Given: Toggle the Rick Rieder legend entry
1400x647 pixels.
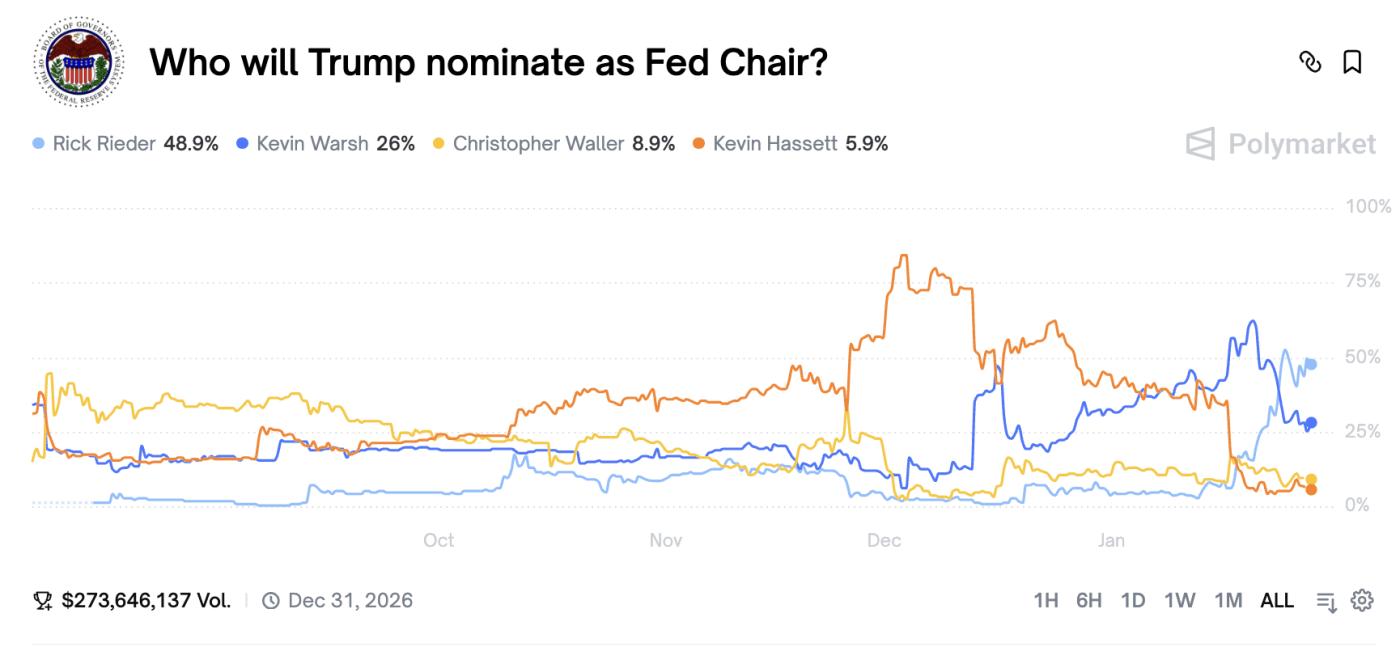Looking at the screenshot, I should pos(125,144).
